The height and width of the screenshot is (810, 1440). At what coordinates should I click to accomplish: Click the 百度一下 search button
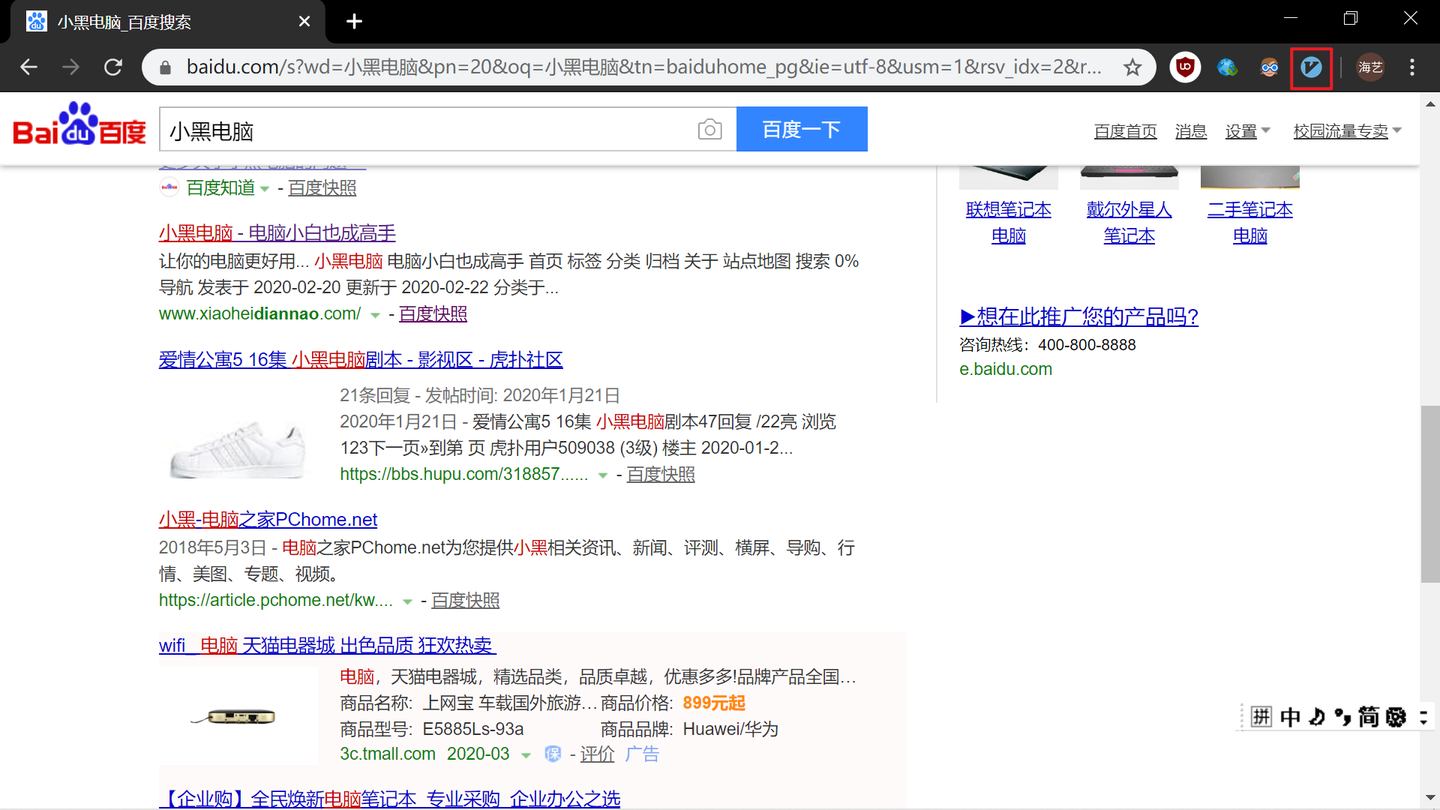802,129
